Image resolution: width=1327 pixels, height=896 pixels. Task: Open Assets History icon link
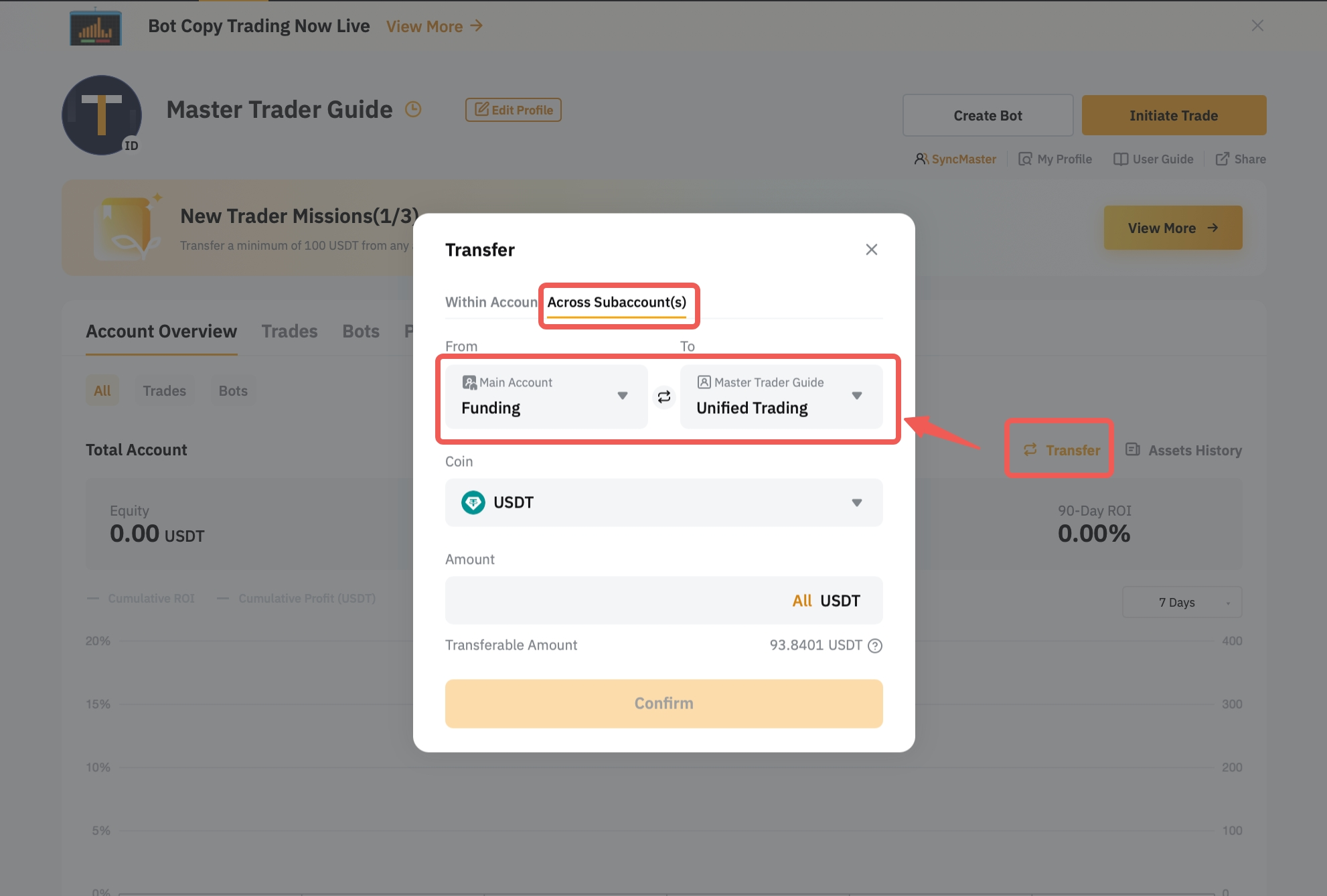(x=1184, y=450)
